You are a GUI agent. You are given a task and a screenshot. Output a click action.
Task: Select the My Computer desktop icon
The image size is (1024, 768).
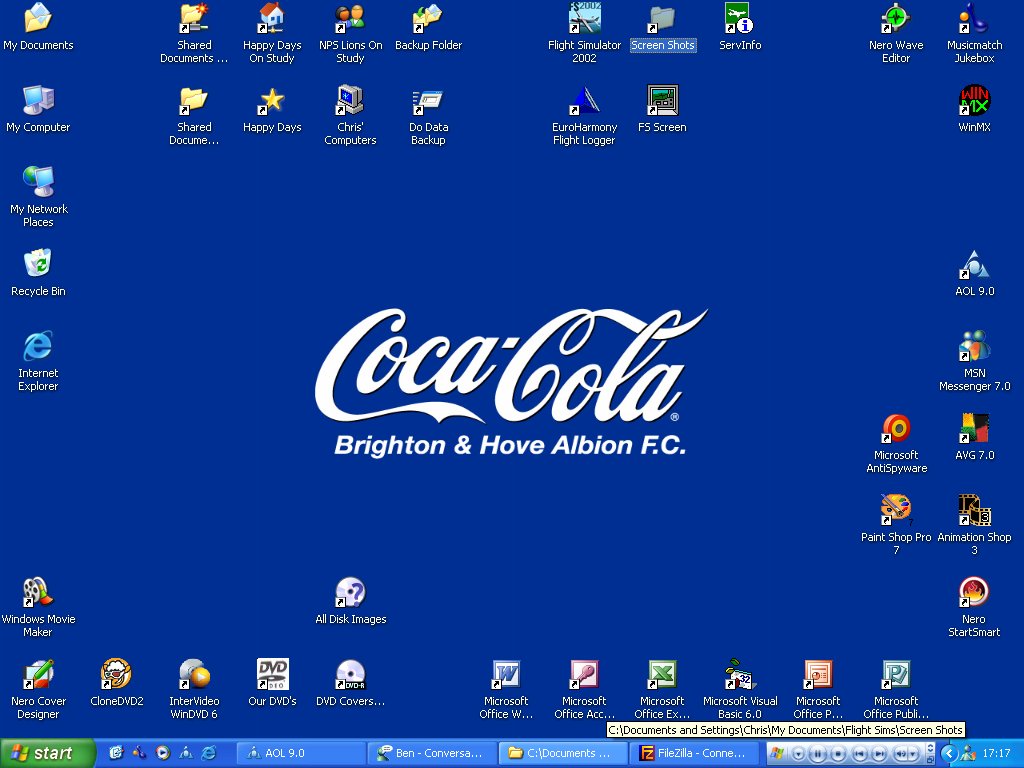tap(39, 109)
